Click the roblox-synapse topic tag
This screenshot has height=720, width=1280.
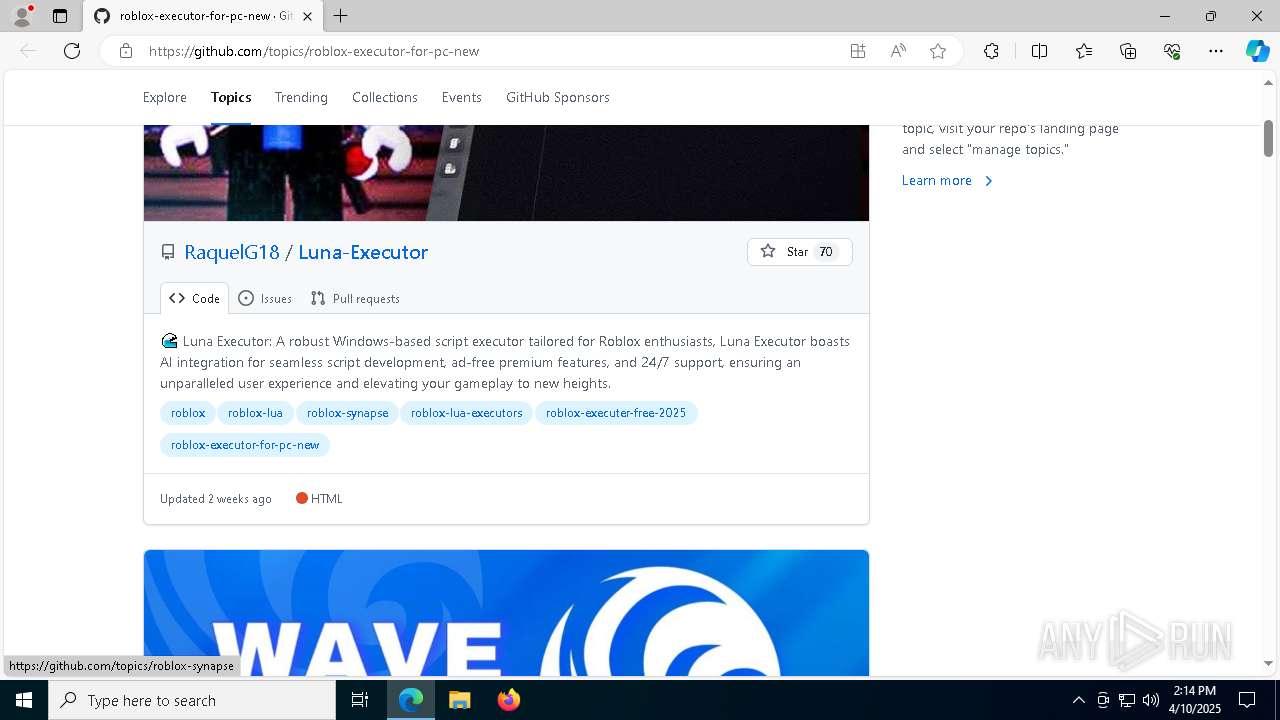[347, 413]
